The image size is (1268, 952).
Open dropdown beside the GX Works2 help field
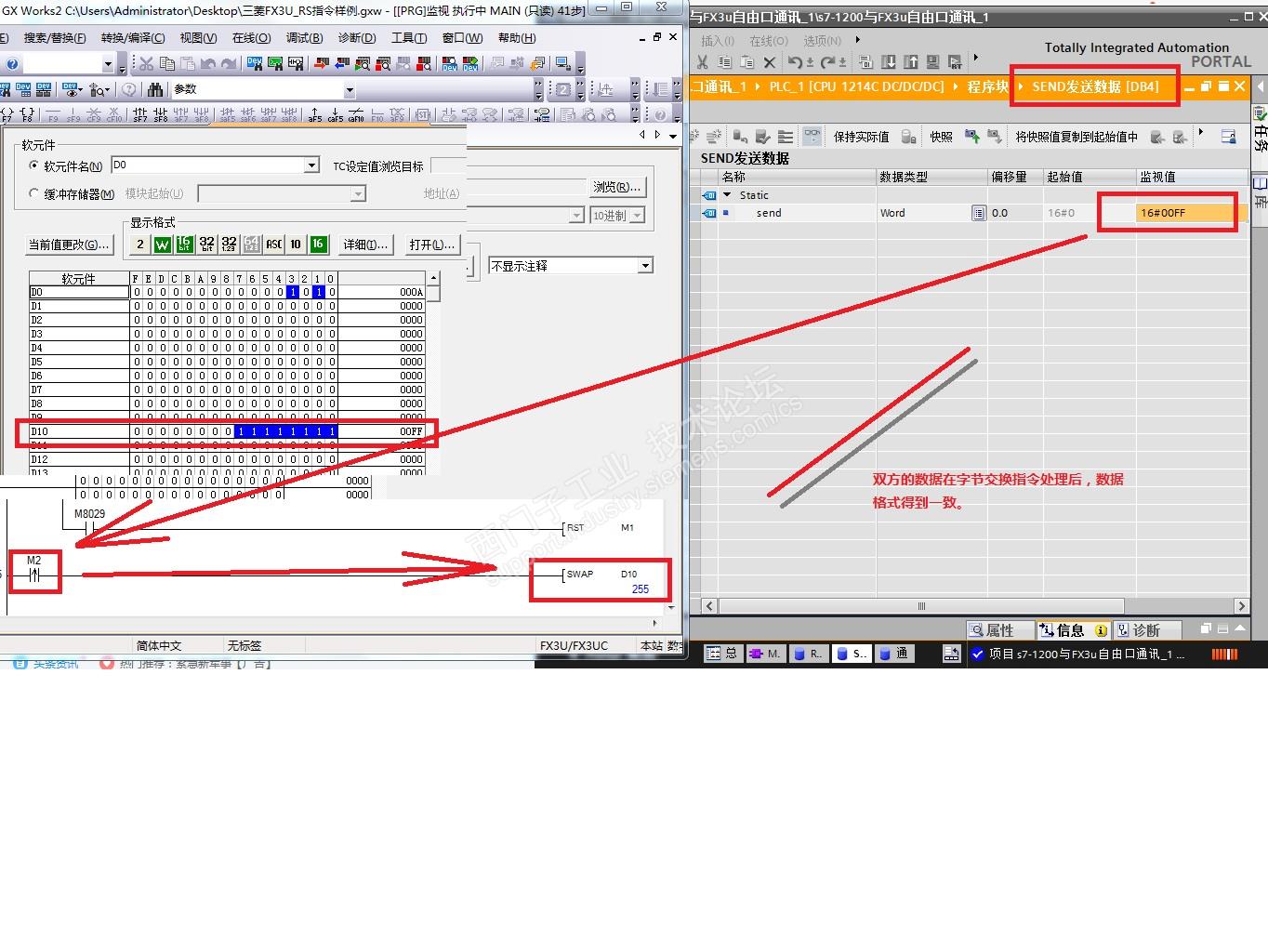[108, 64]
